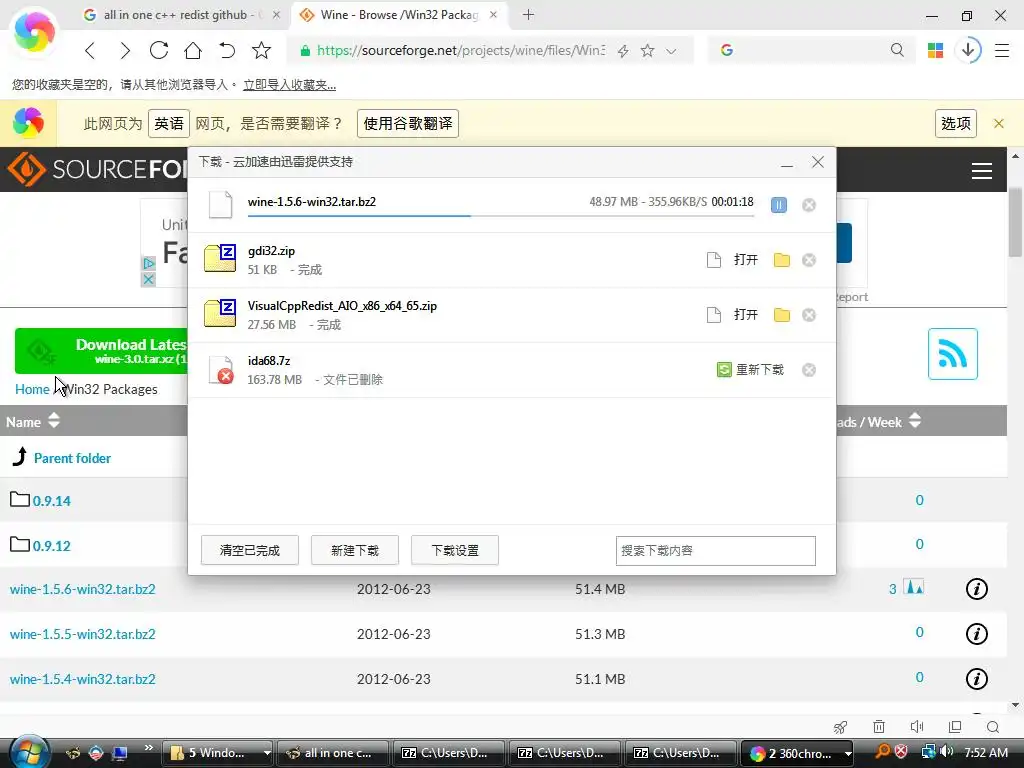View info for wine-1.5.5-win32.tar.bz2

976,633
